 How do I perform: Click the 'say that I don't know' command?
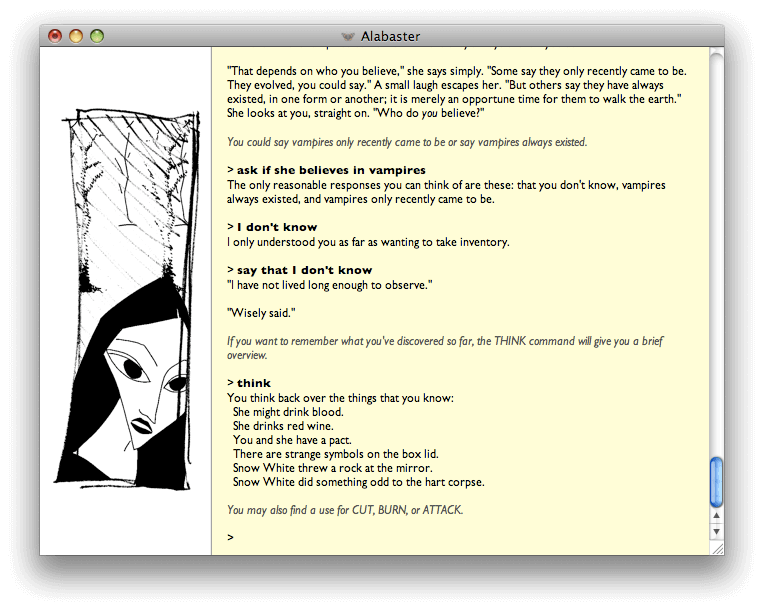(300, 270)
